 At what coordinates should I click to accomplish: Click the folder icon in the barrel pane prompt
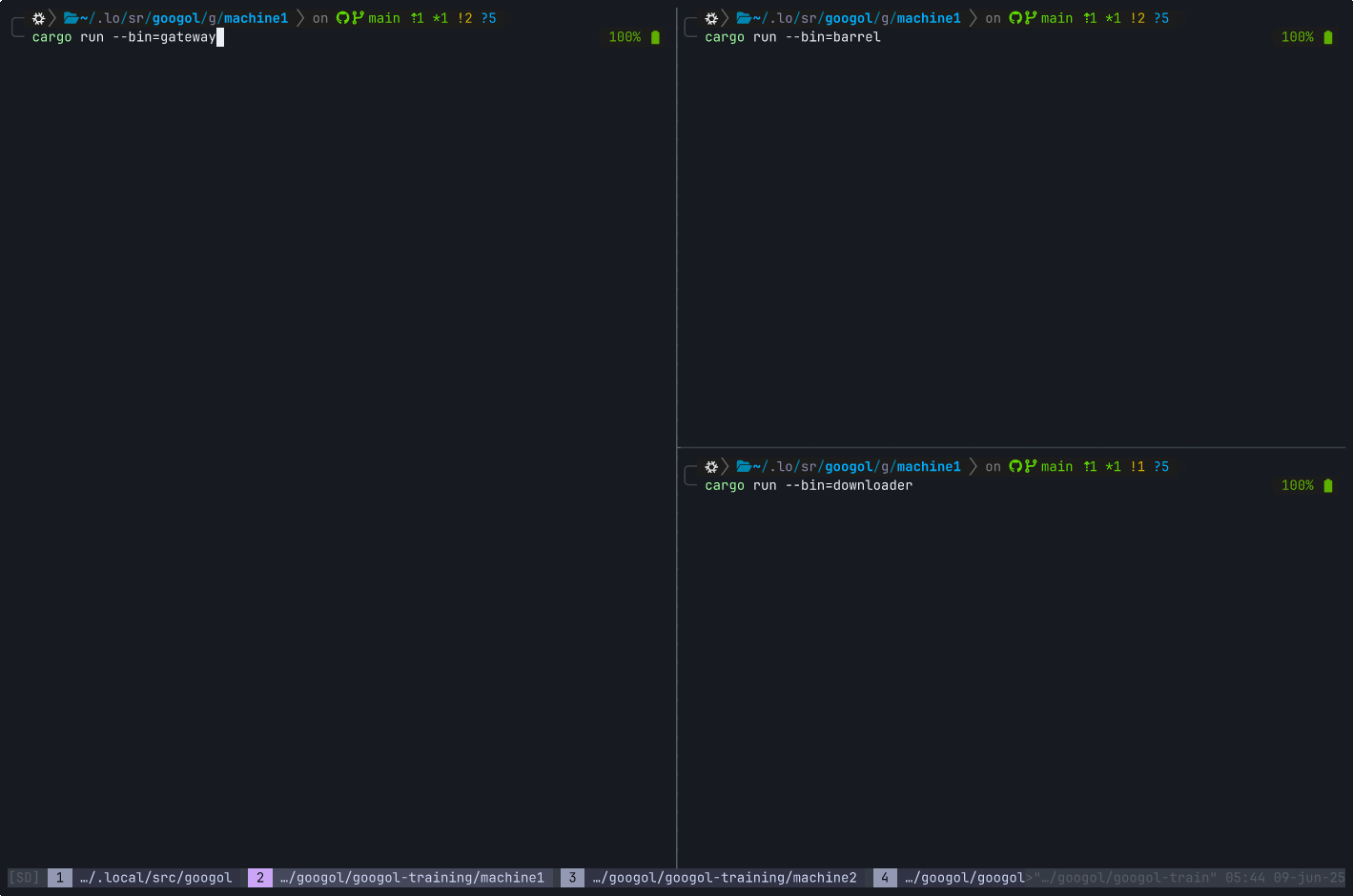744,18
